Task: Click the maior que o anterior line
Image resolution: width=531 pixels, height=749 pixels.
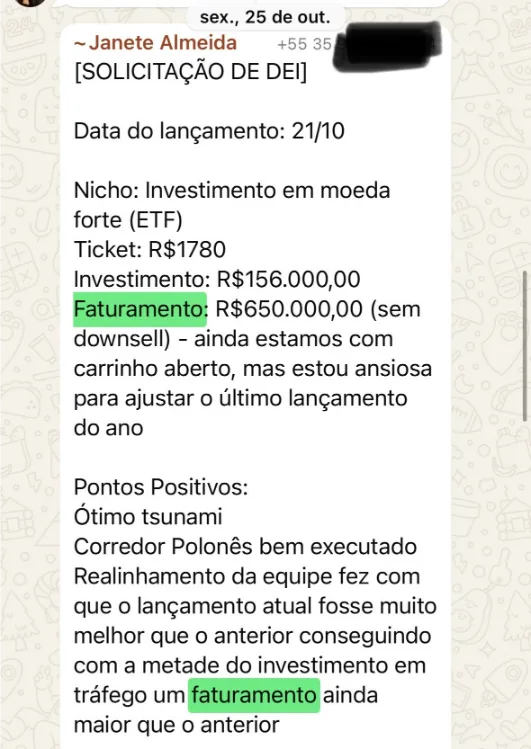Action: 176,725
